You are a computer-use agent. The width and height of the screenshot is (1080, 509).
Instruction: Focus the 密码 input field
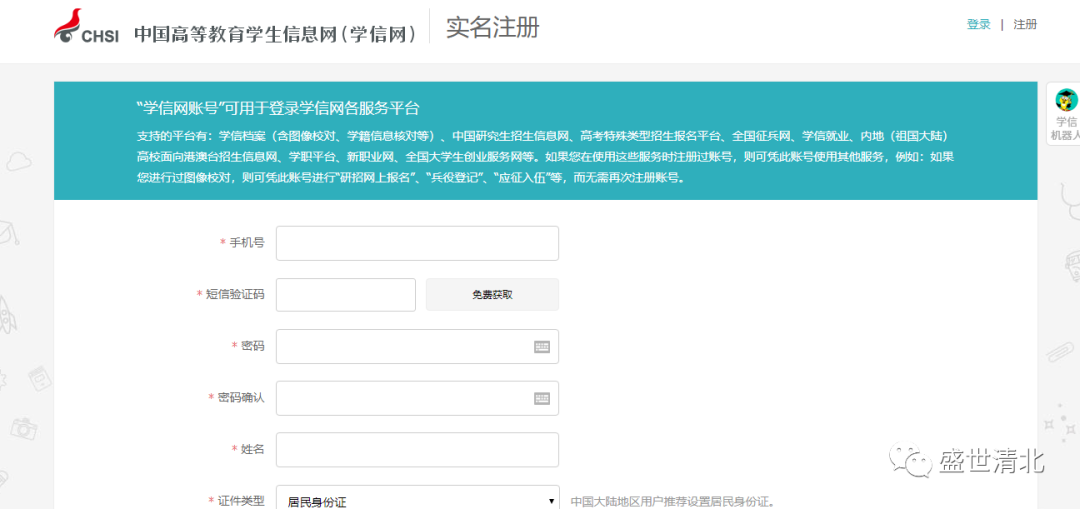(417, 346)
